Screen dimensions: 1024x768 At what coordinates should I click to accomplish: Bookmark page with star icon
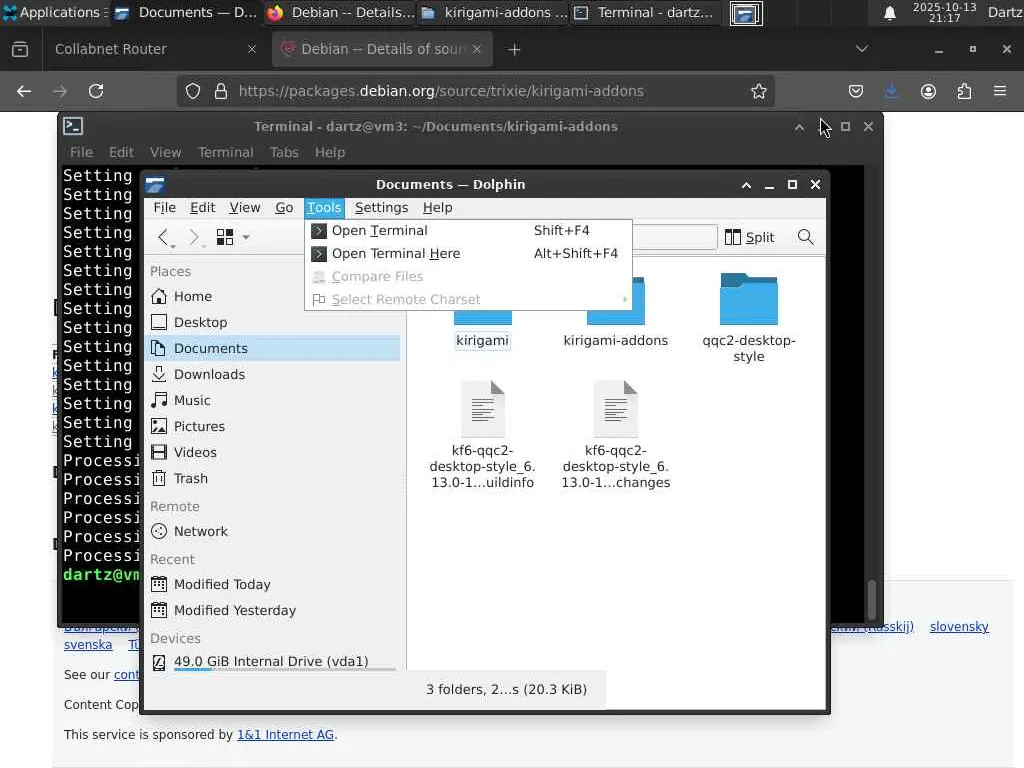[x=758, y=91]
